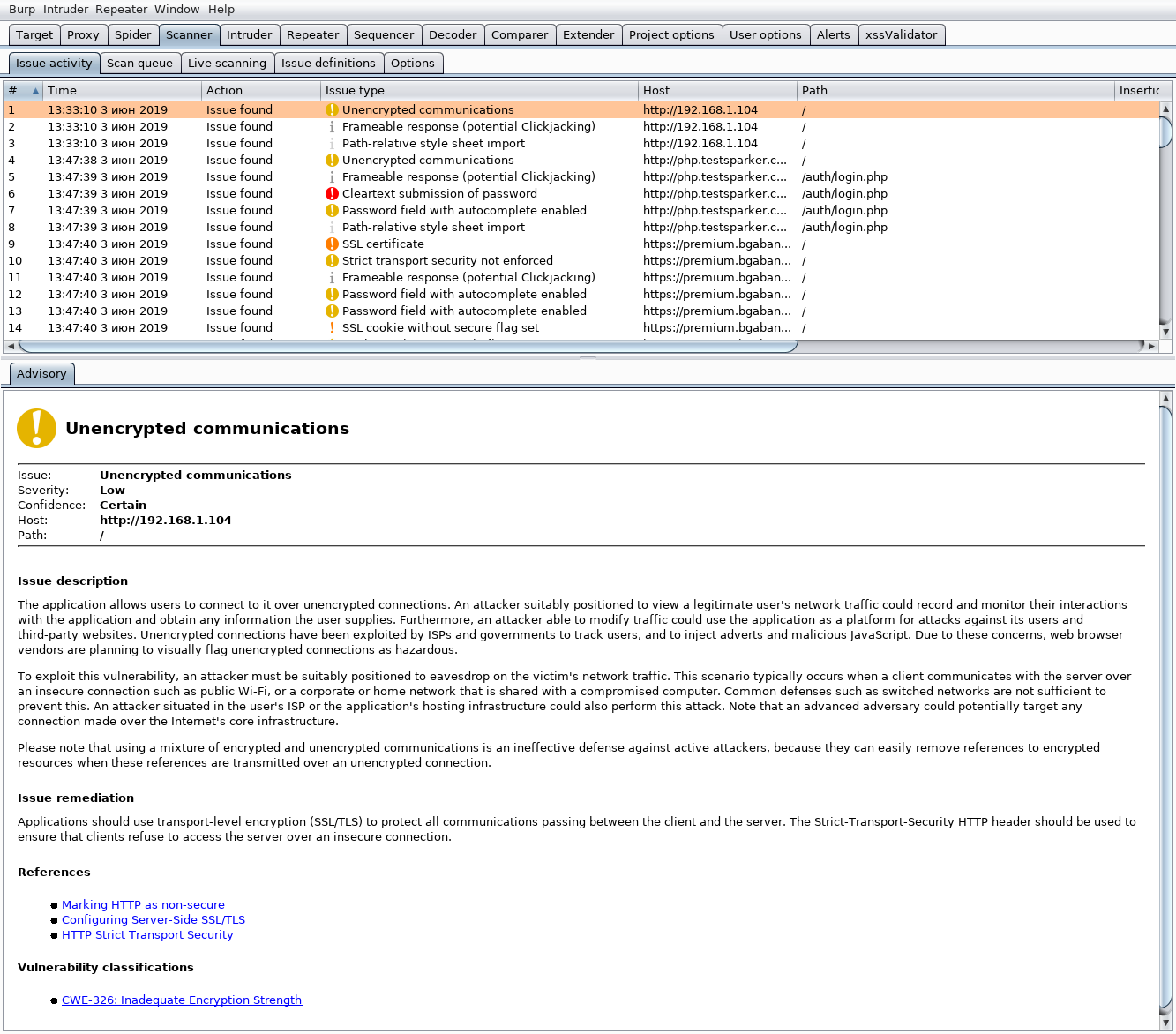Click orange icon for SSL certificate issue
Image resolution: width=1176 pixels, height=1034 pixels.
point(332,244)
